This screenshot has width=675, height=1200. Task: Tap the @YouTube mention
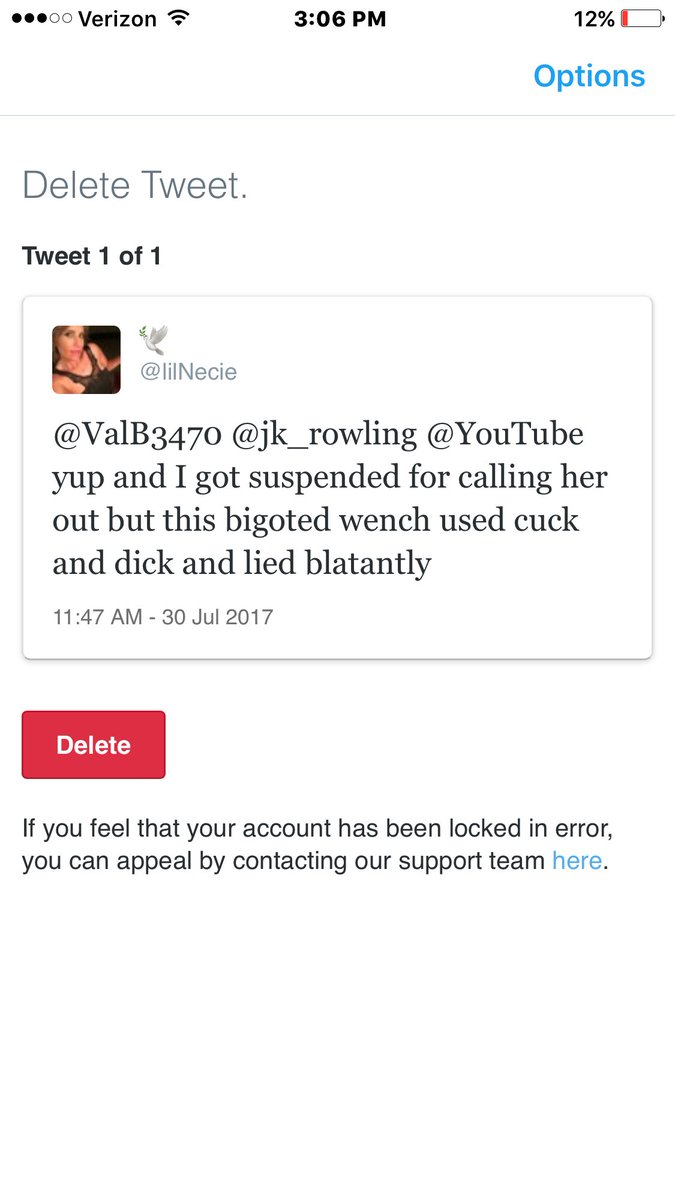click(x=504, y=435)
